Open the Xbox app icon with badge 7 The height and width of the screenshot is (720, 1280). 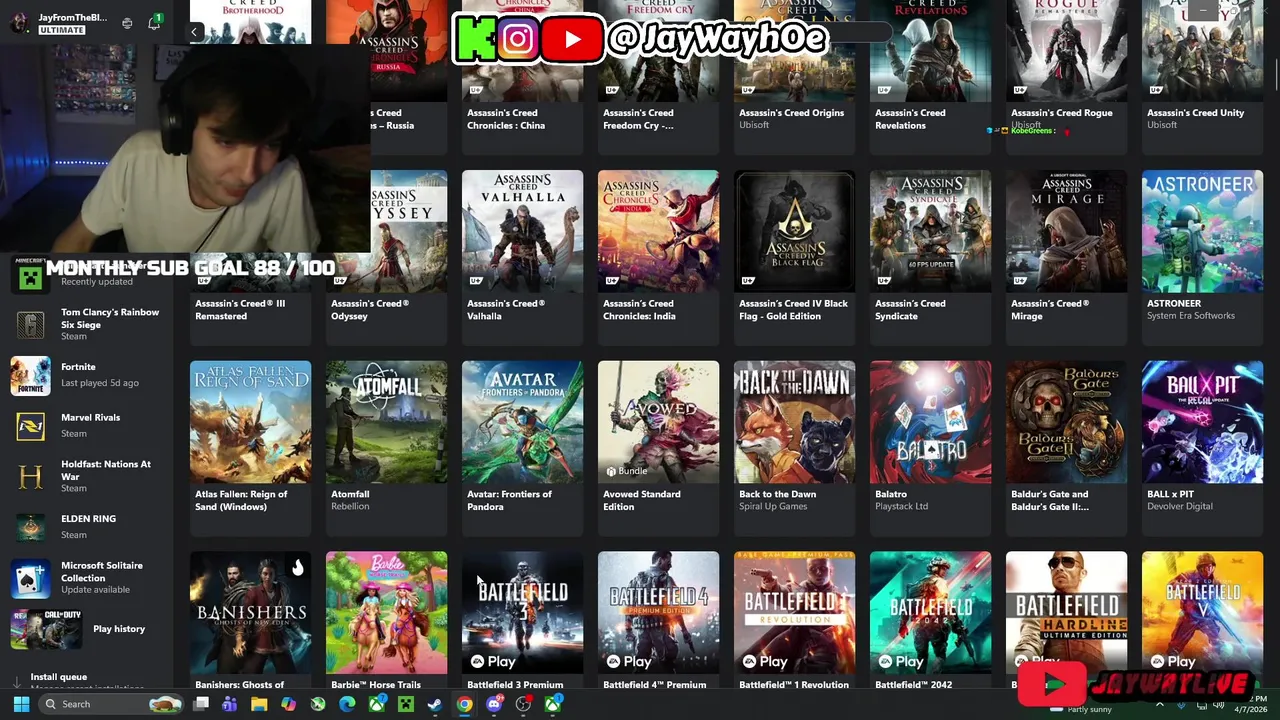pos(377,704)
